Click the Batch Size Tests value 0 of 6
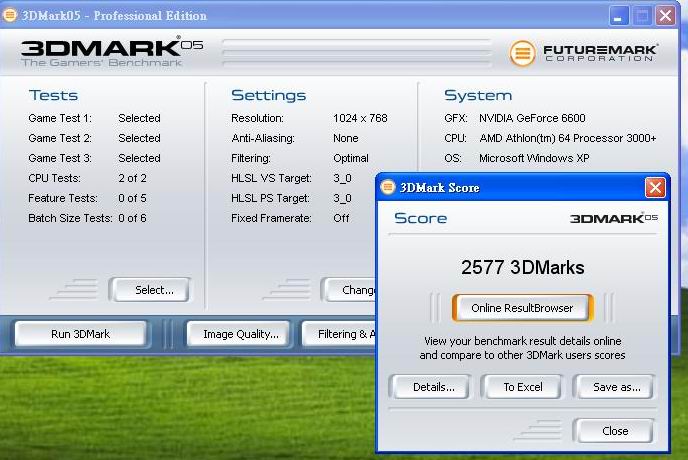Screen dimensions: 688x460 click(132, 218)
